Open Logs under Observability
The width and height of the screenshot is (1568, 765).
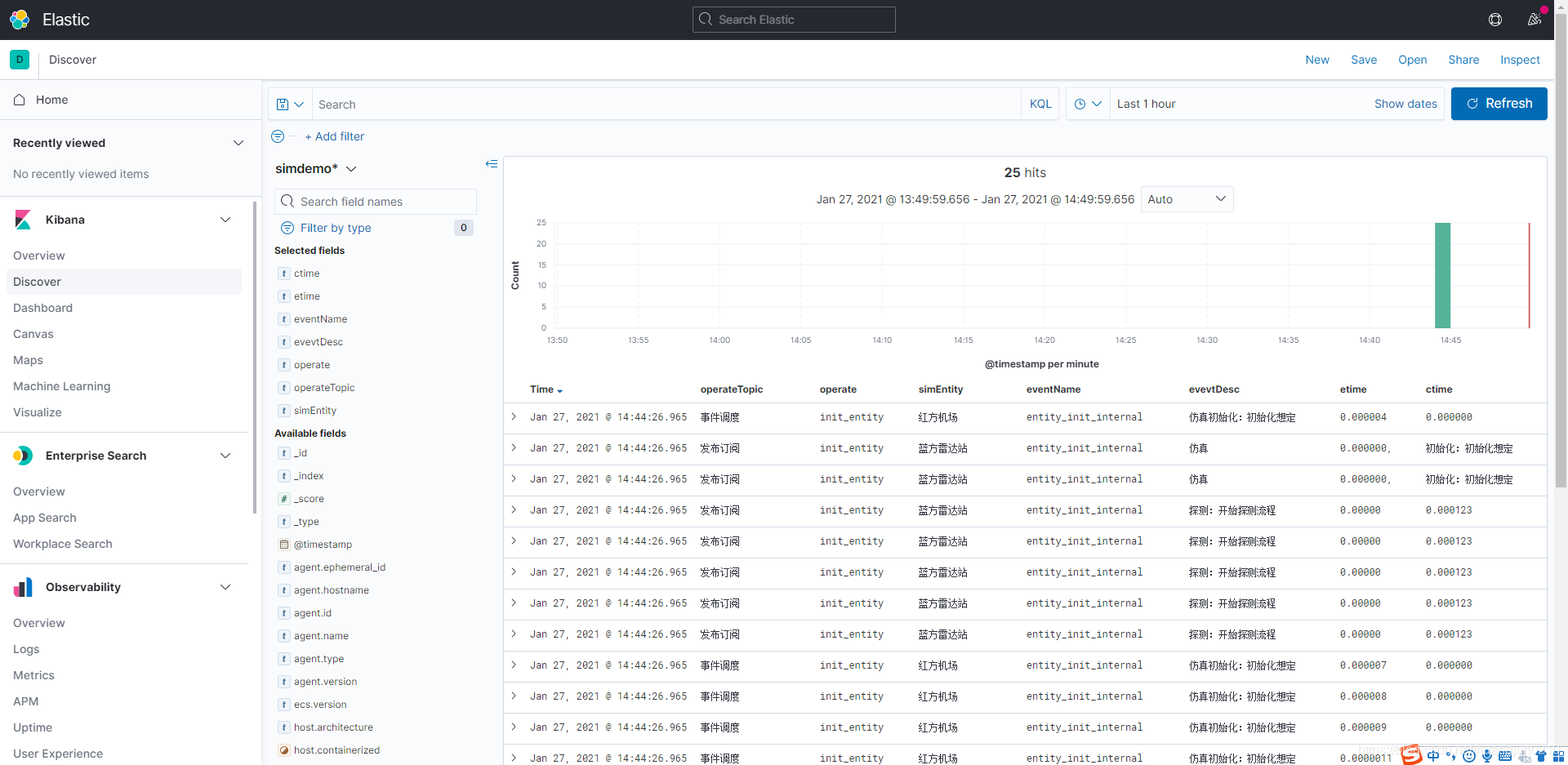tap(26, 649)
